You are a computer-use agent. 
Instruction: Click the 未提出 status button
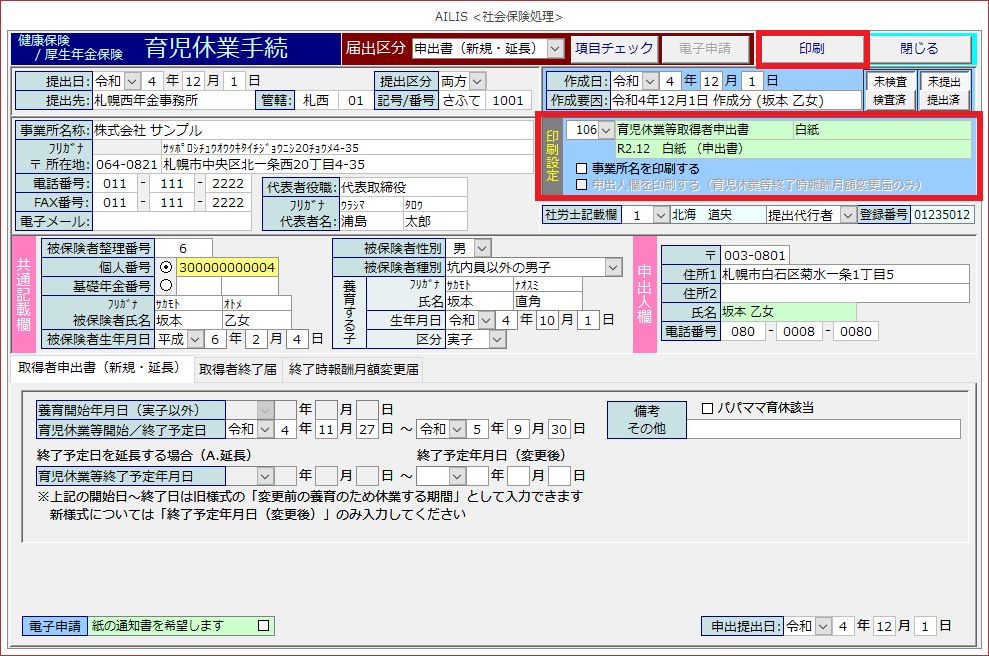click(944, 81)
